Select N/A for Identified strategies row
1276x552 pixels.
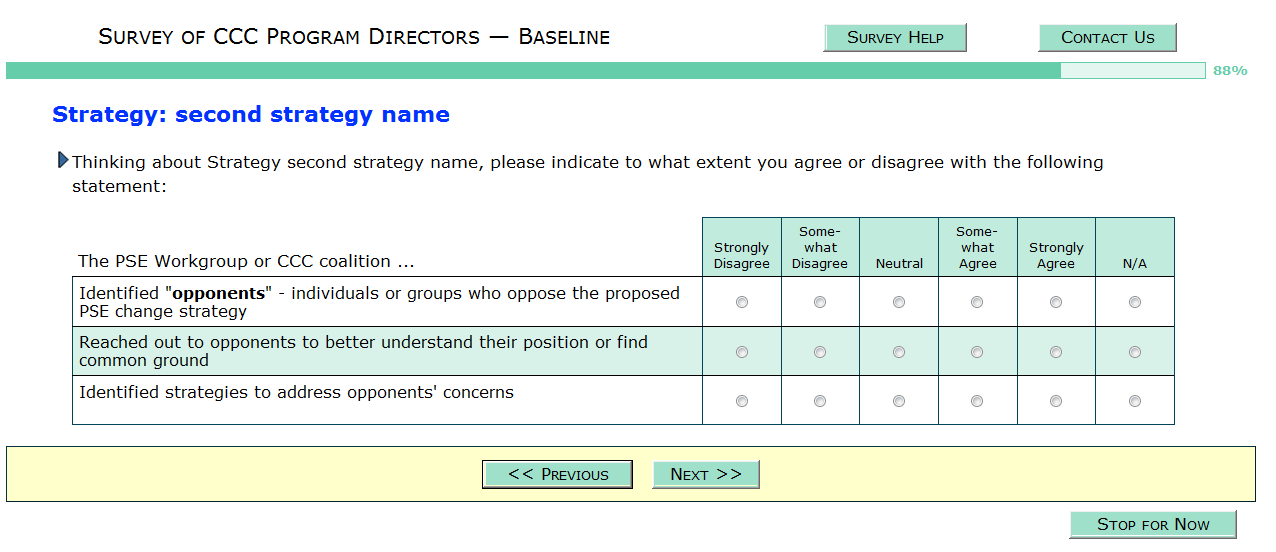pos(1135,401)
